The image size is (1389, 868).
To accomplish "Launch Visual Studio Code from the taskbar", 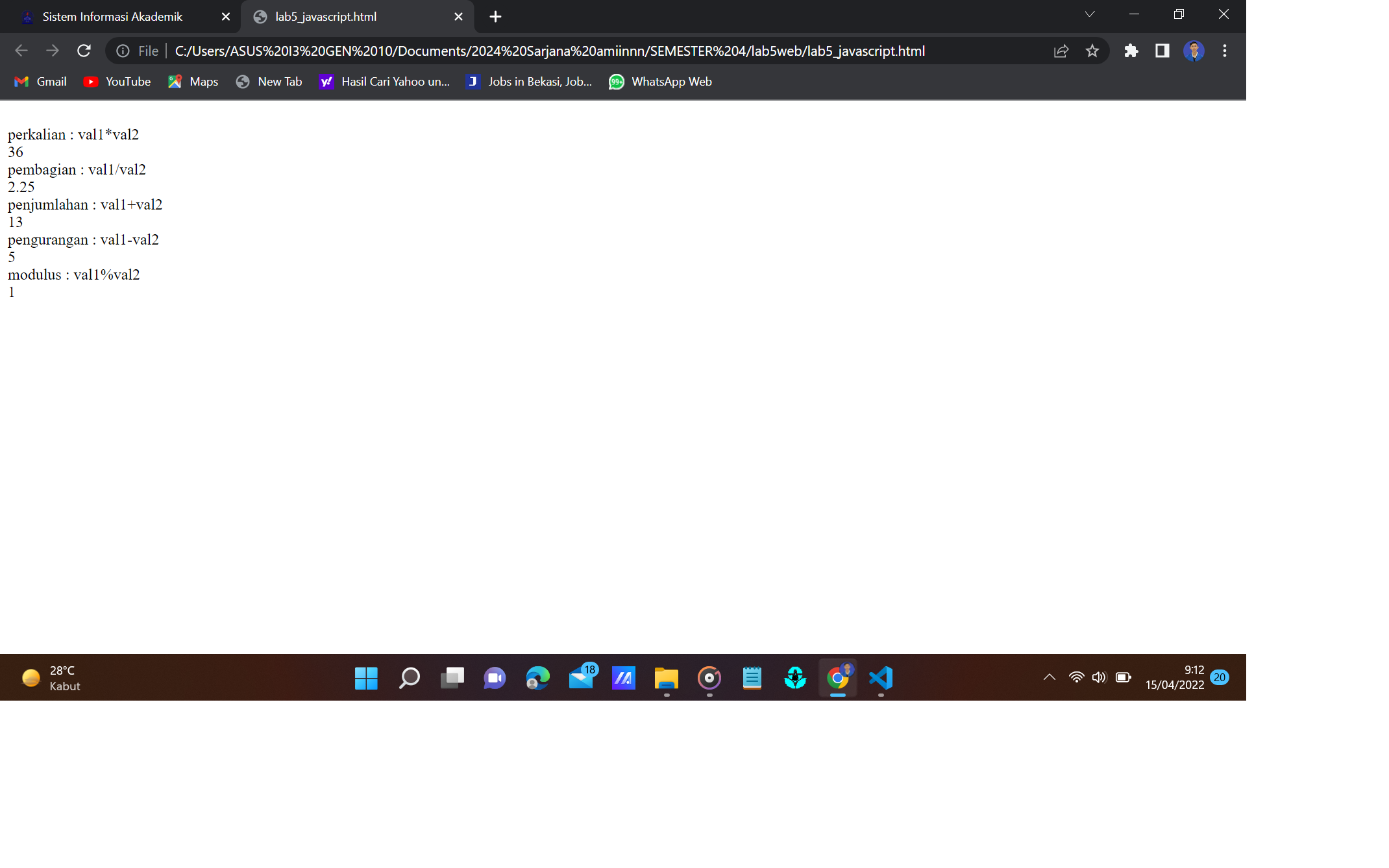I will pyautogui.click(x=880, y=677).
